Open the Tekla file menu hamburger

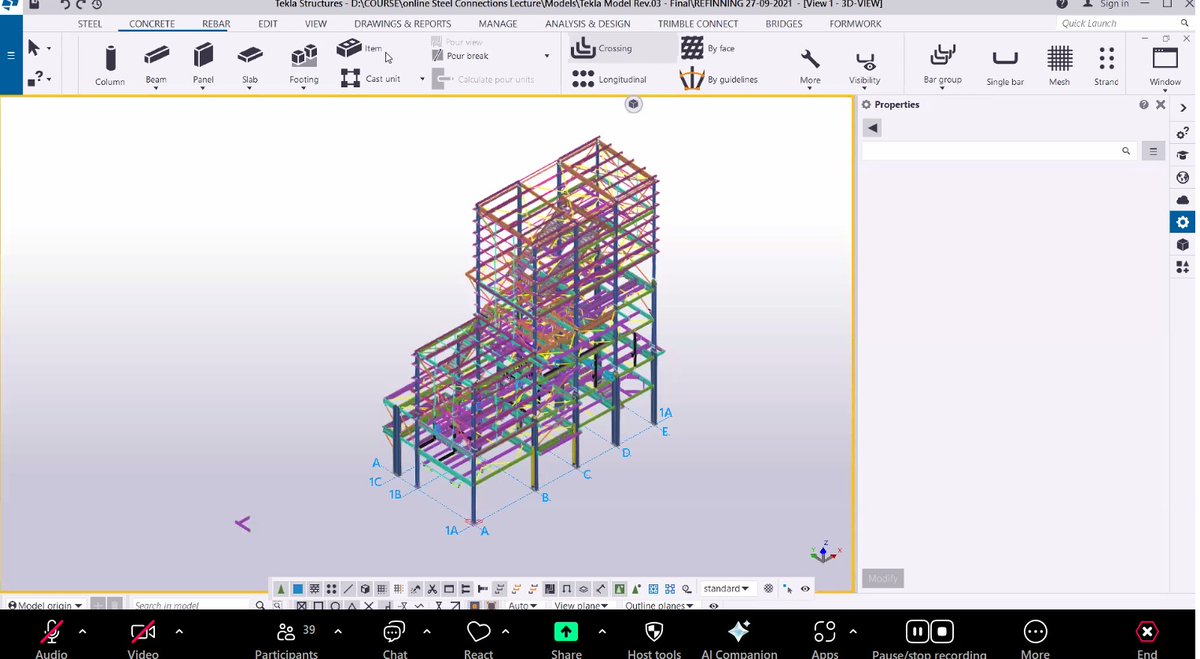click(11, 55)
